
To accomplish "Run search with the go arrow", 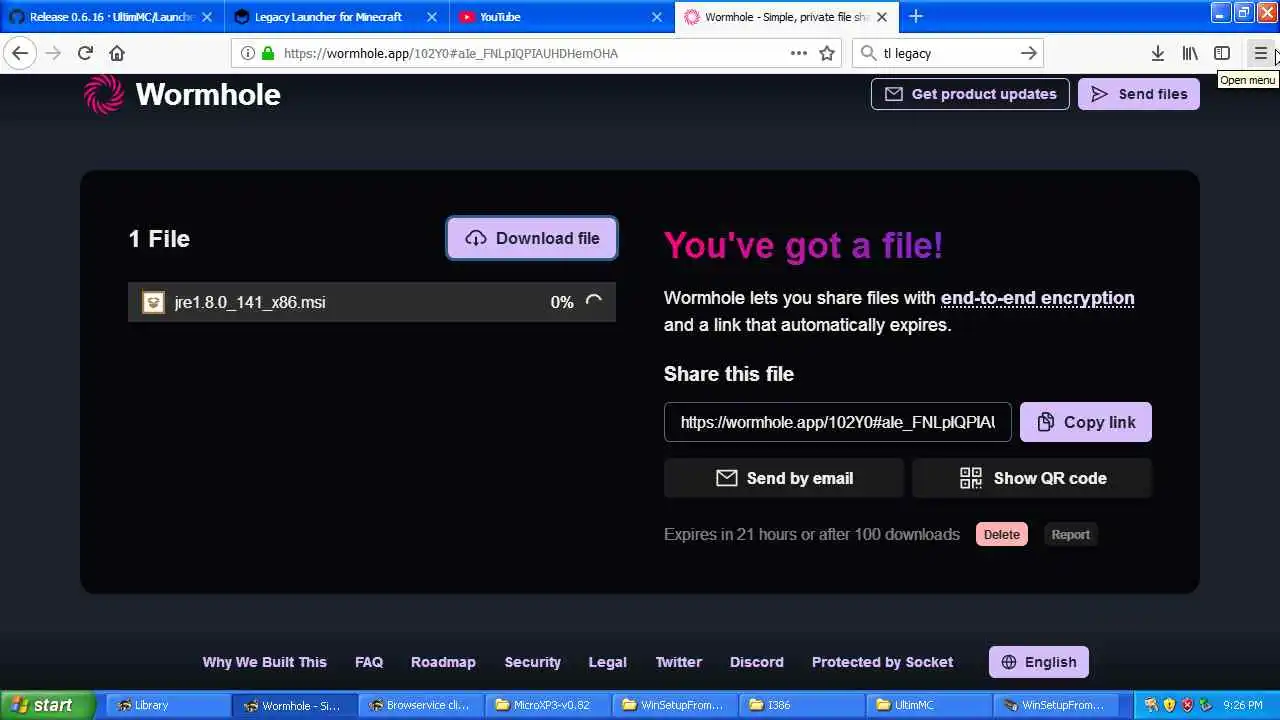I will (1028, 53).
